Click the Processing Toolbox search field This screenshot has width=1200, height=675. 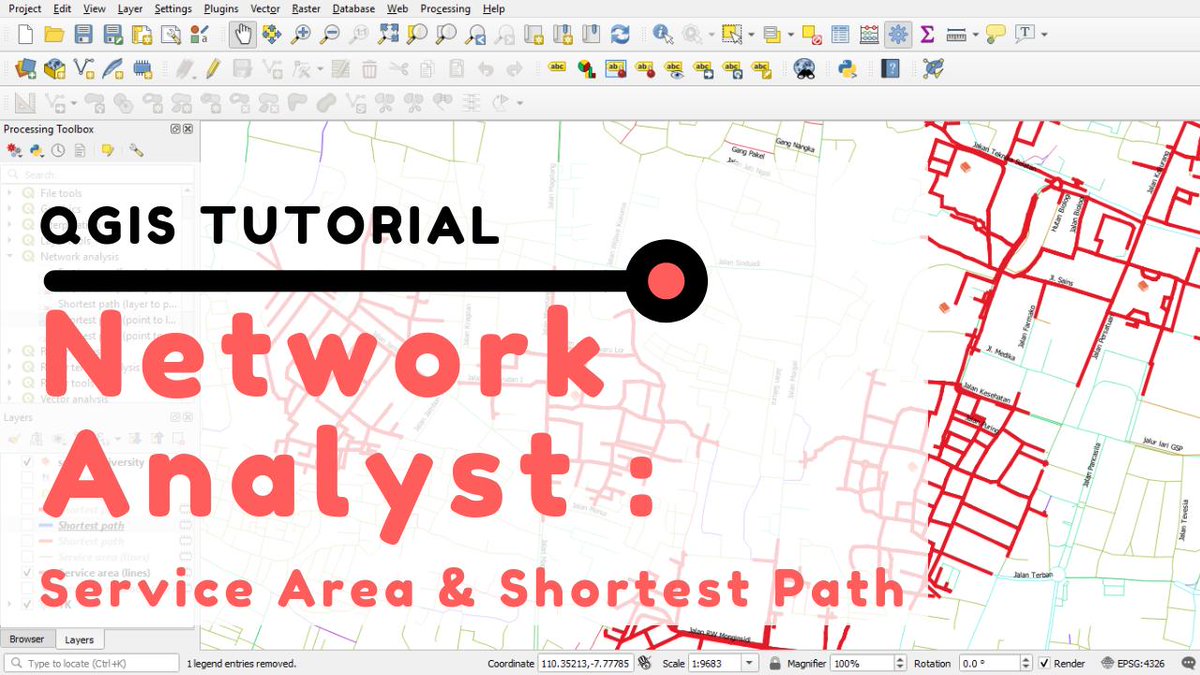[x=98, y=174]
